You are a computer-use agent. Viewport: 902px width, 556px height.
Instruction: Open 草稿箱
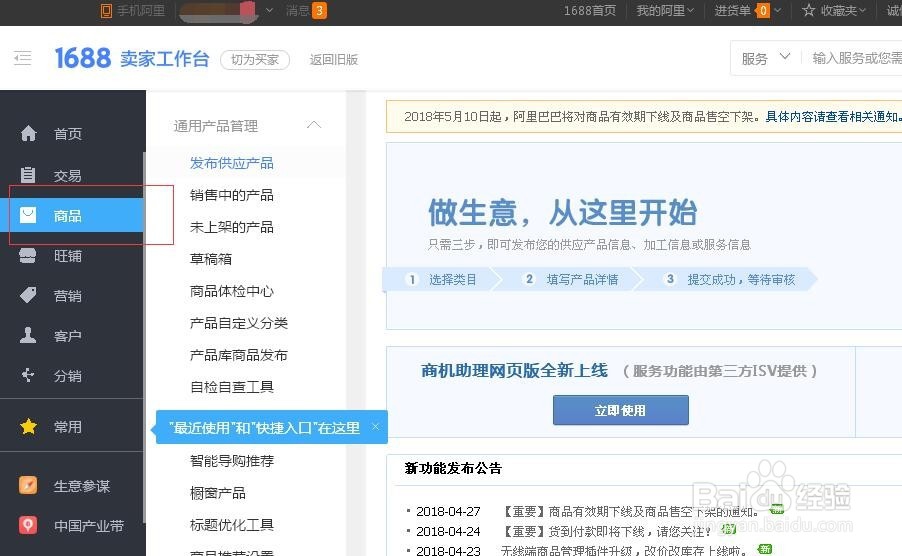click(211, 259)
